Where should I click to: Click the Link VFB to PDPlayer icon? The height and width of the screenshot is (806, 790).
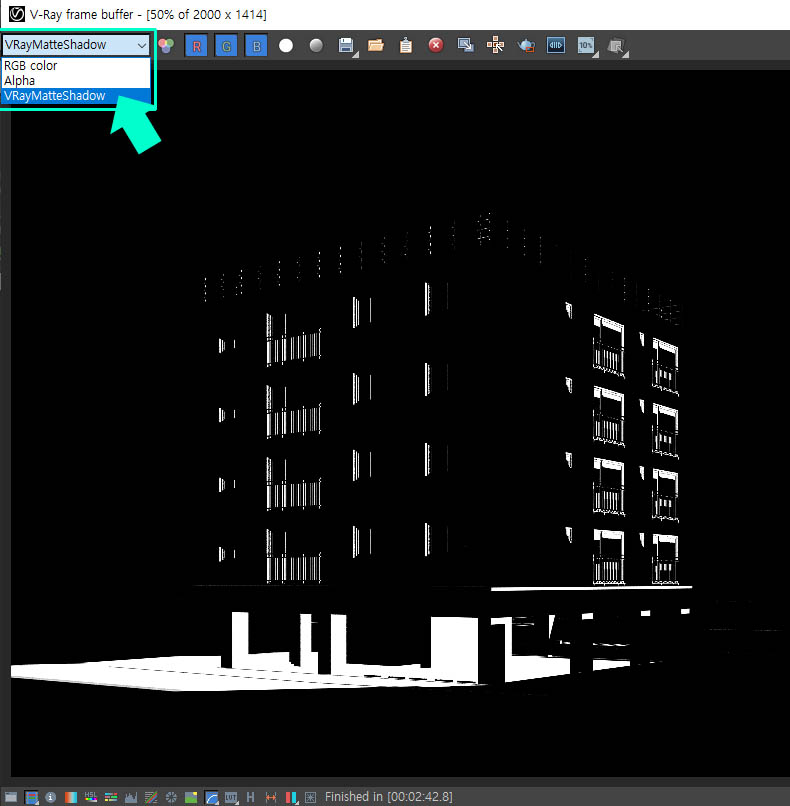point(556,45)
